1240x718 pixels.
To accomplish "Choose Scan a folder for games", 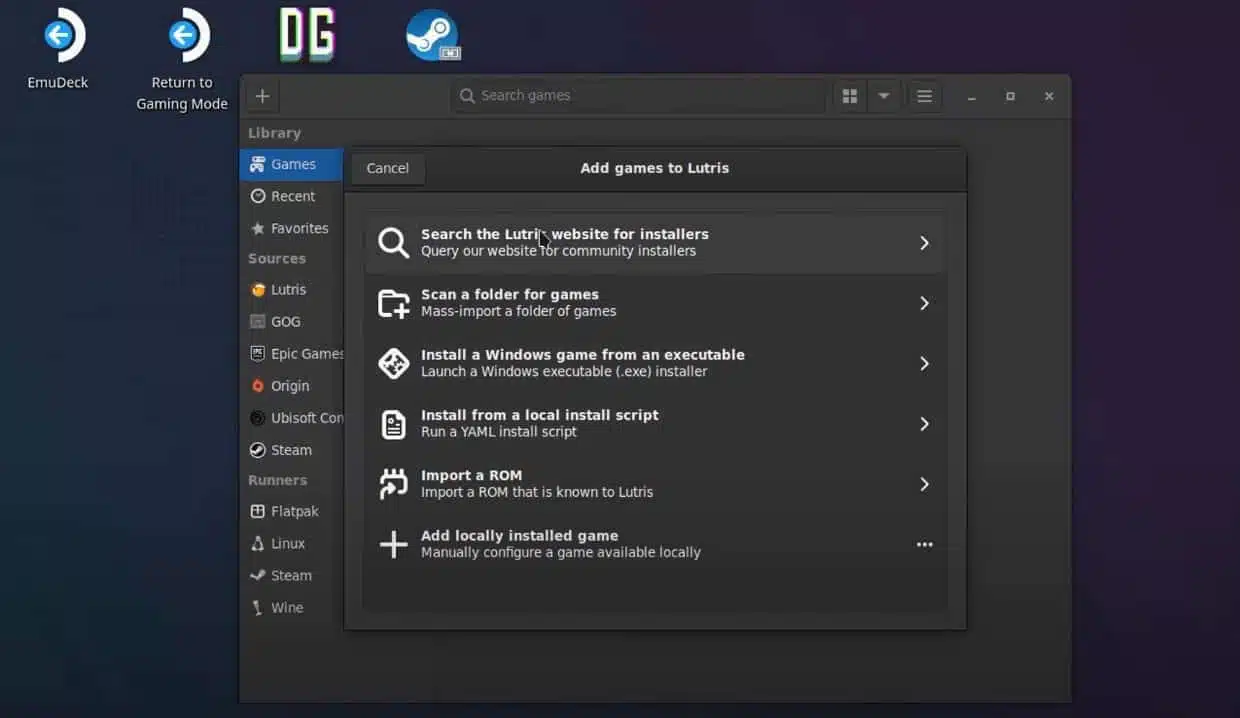I will point(654,303).
